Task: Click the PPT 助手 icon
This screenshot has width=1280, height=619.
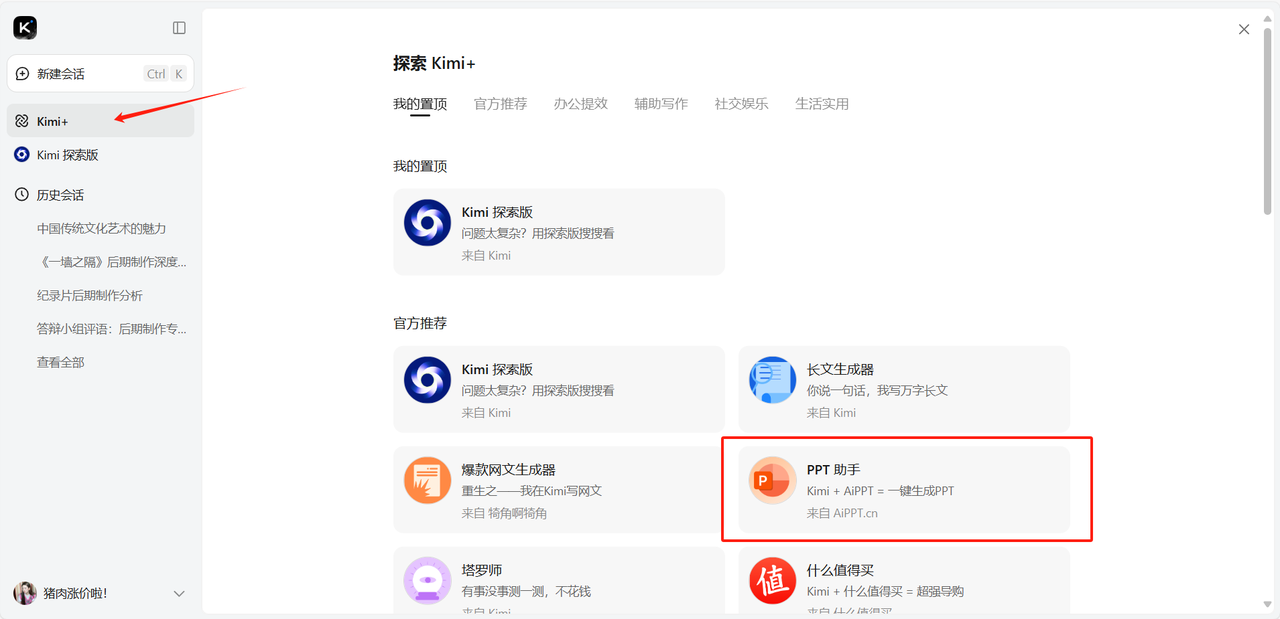Action: coord(772,481)
